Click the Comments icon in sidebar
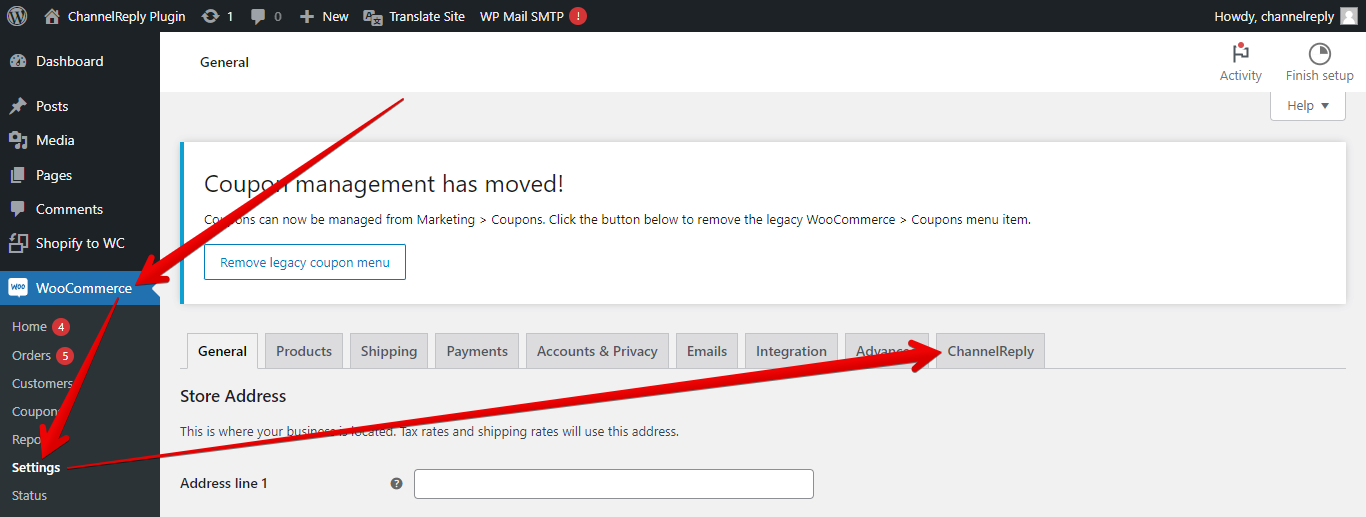Viewport: 1366px width, 517px height. click(18, 209)
